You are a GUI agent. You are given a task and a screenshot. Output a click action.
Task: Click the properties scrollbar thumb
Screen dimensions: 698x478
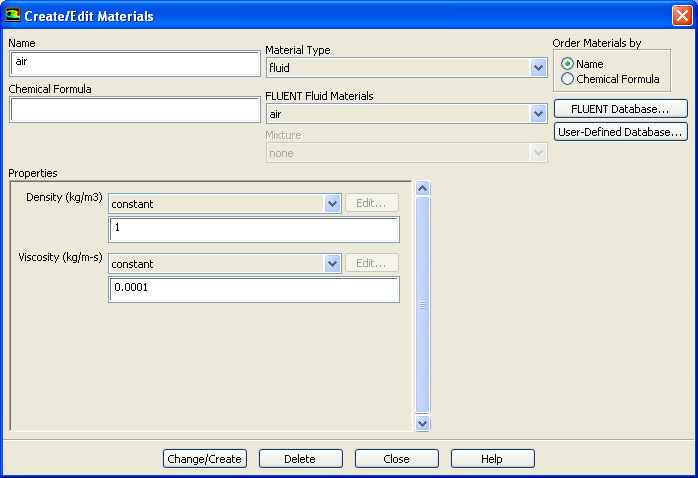(x=422, y=305)
